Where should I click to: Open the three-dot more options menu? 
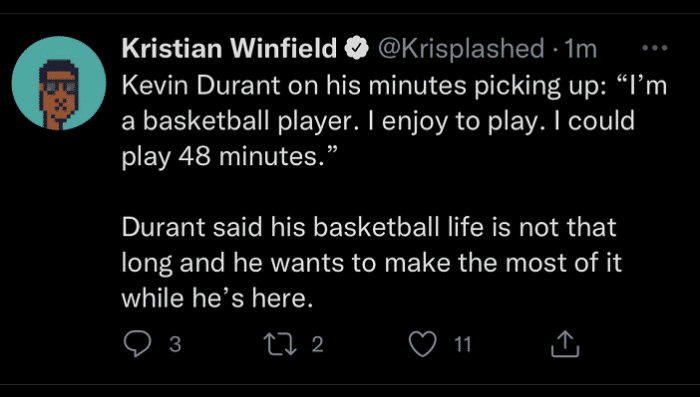pyautogui.click(x=654, y=47)
